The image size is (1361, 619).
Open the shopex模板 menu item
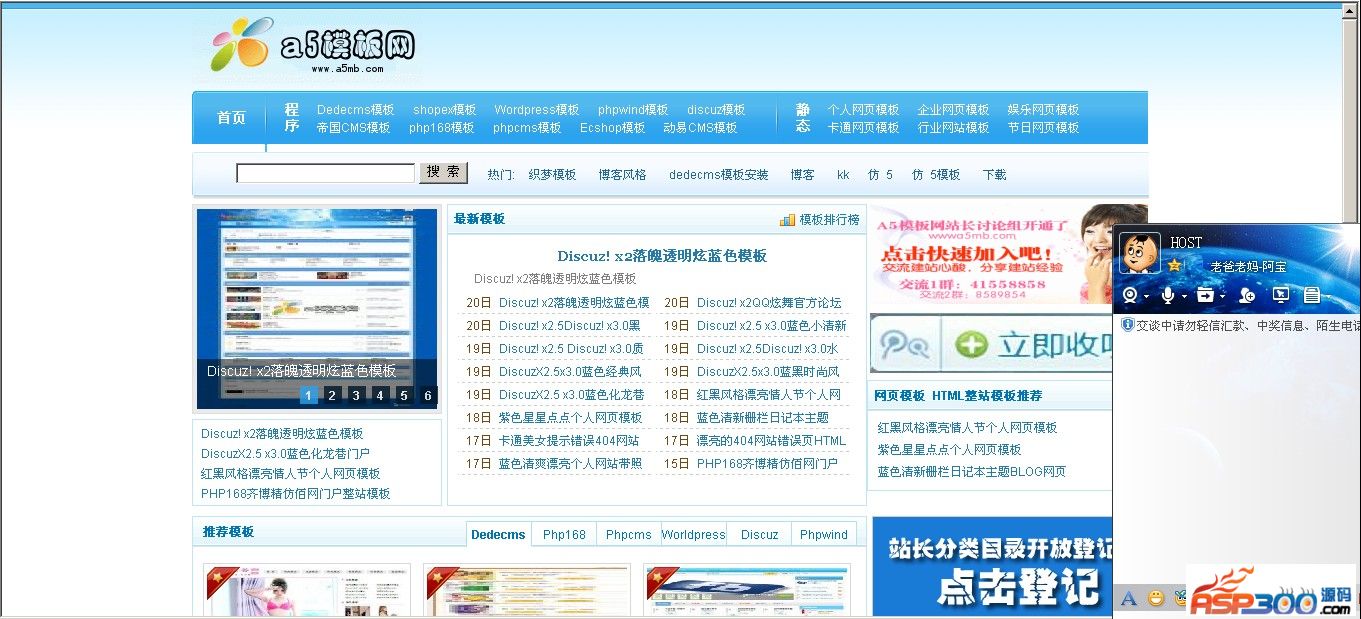(444, 110)
